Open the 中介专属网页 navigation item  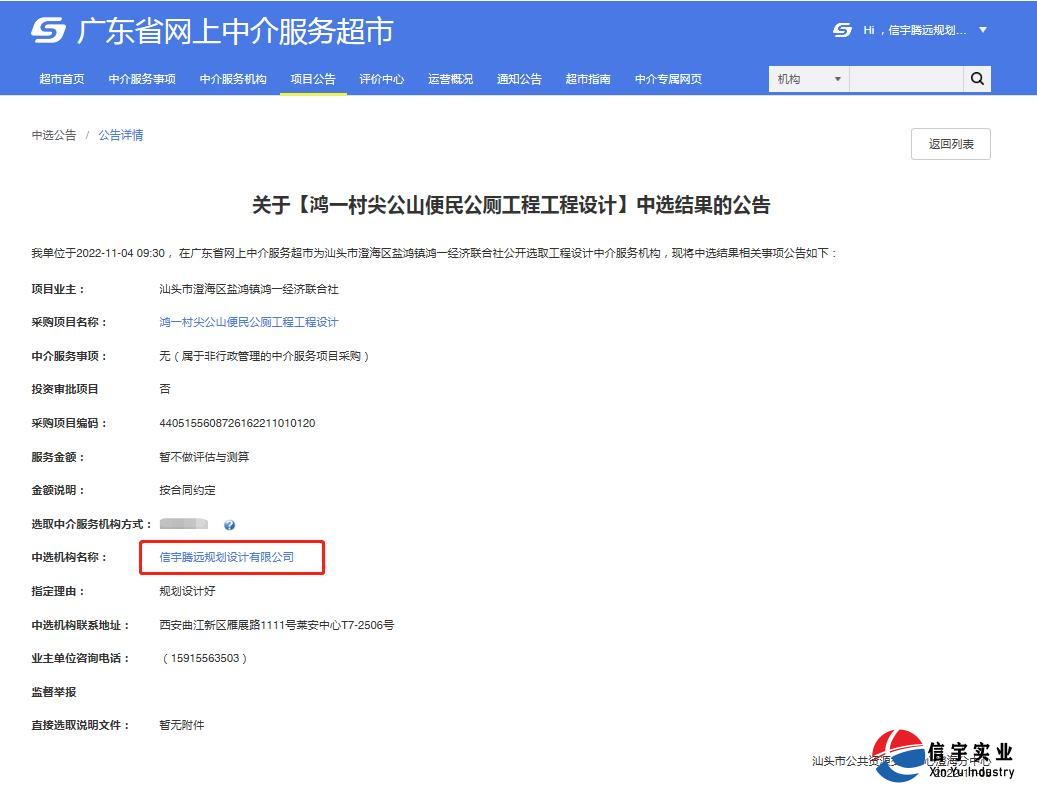coord(666,79)
